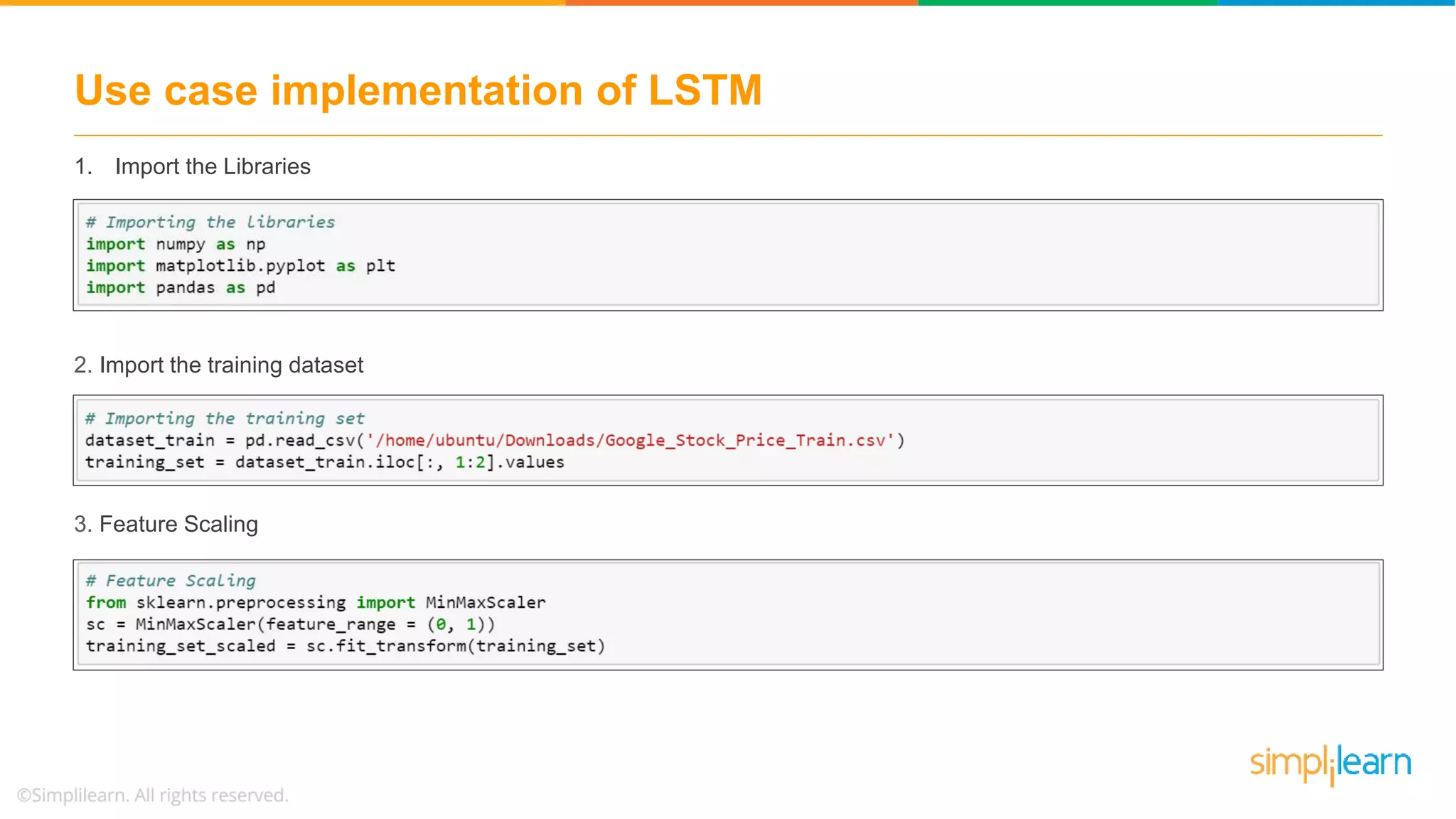Screen dimensions: 1456x819
Task: Click the line 'import pandas as pd'
Action: click(181, 288)
